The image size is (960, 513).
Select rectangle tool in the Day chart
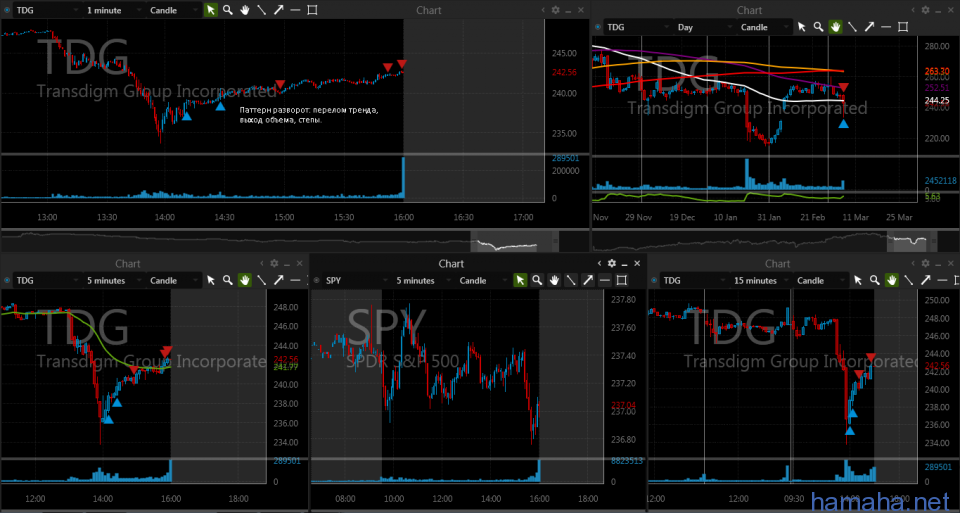[x=903, y=27]
